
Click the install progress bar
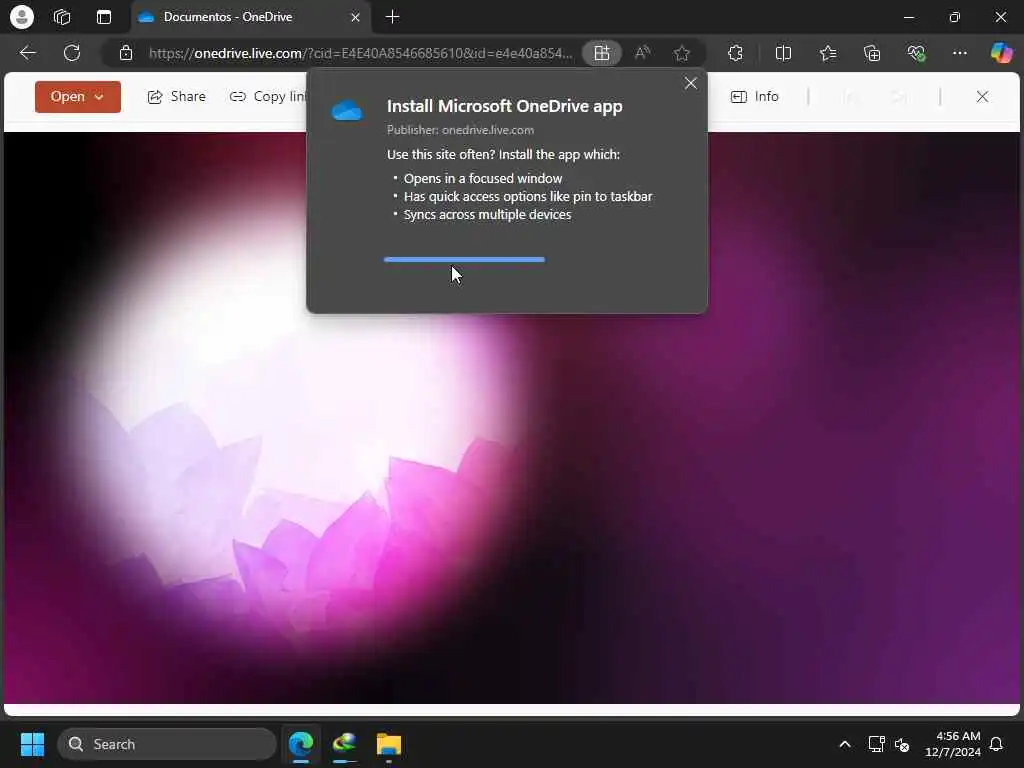(464, 259)
